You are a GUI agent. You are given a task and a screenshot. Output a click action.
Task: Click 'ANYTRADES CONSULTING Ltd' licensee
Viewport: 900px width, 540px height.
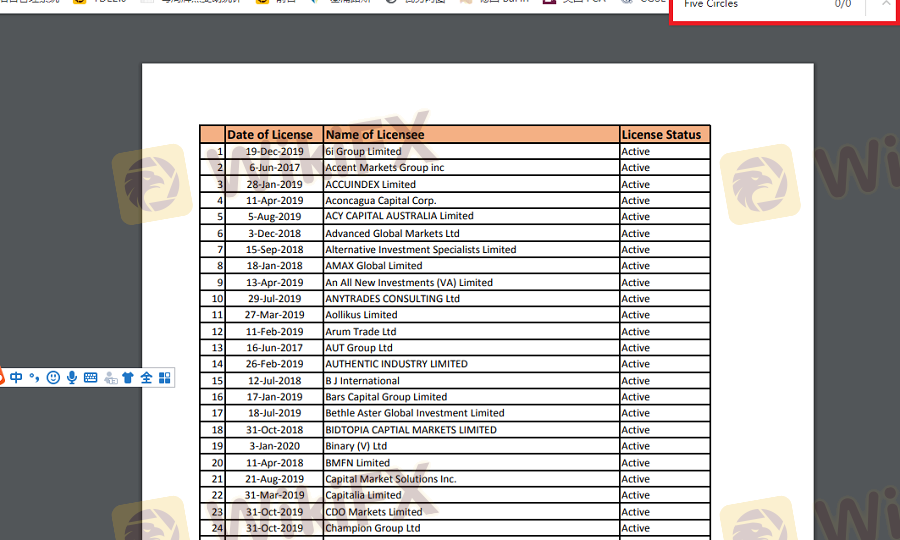[393, 298]
